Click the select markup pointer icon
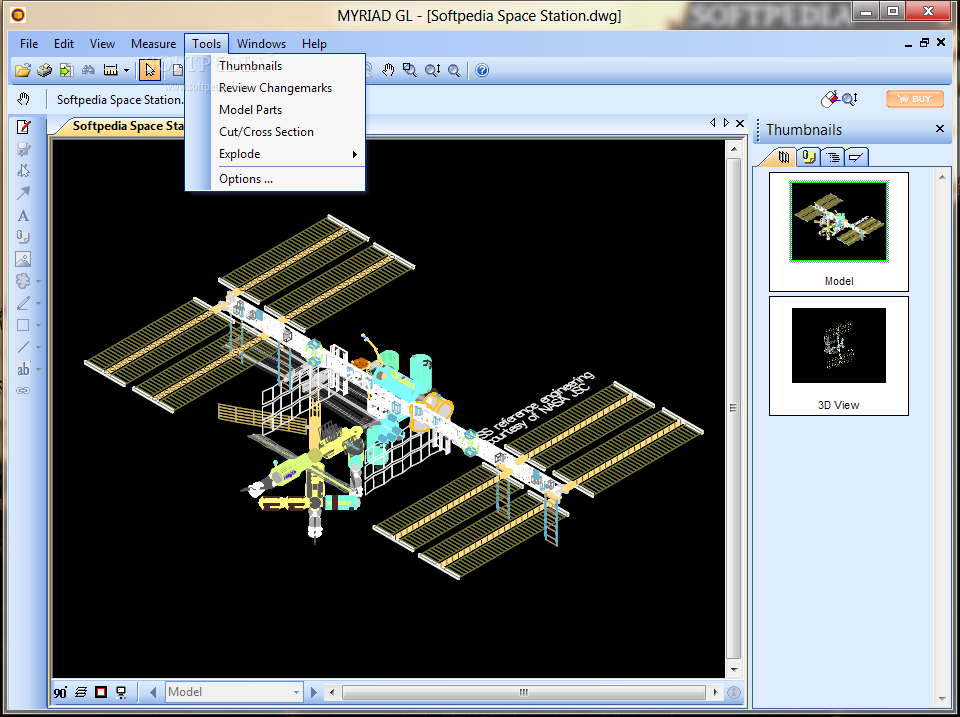 (23, 171)
